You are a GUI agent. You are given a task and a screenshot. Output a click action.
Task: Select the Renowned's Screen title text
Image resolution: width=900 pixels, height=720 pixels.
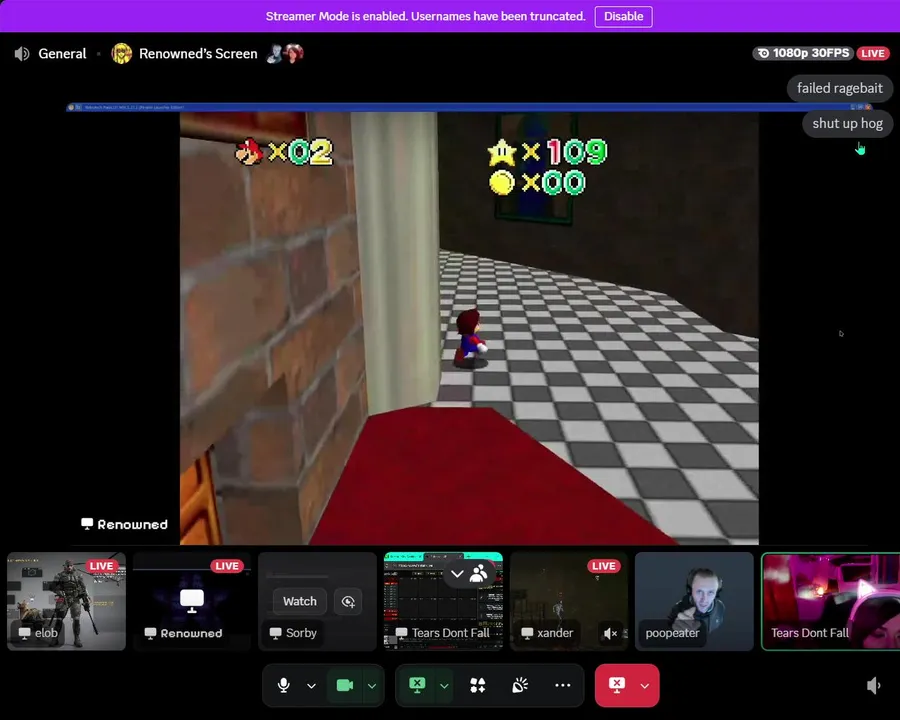198,54
